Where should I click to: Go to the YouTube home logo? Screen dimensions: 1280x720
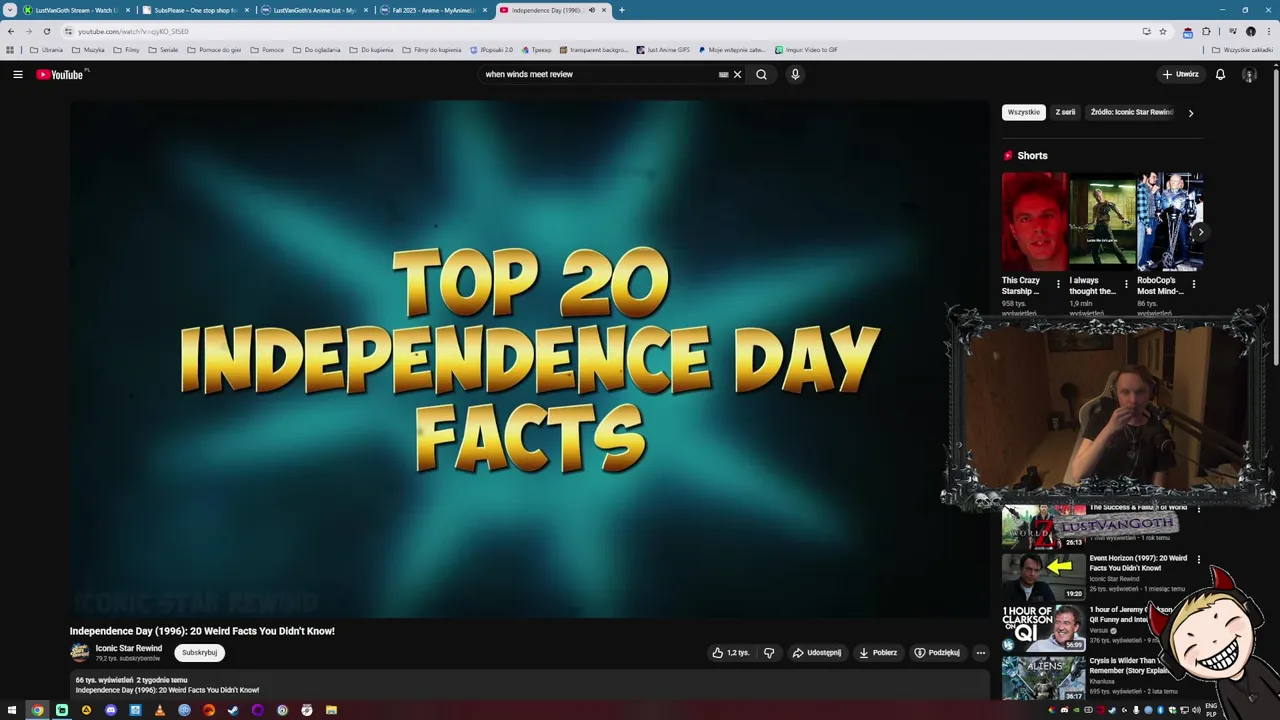60,74
